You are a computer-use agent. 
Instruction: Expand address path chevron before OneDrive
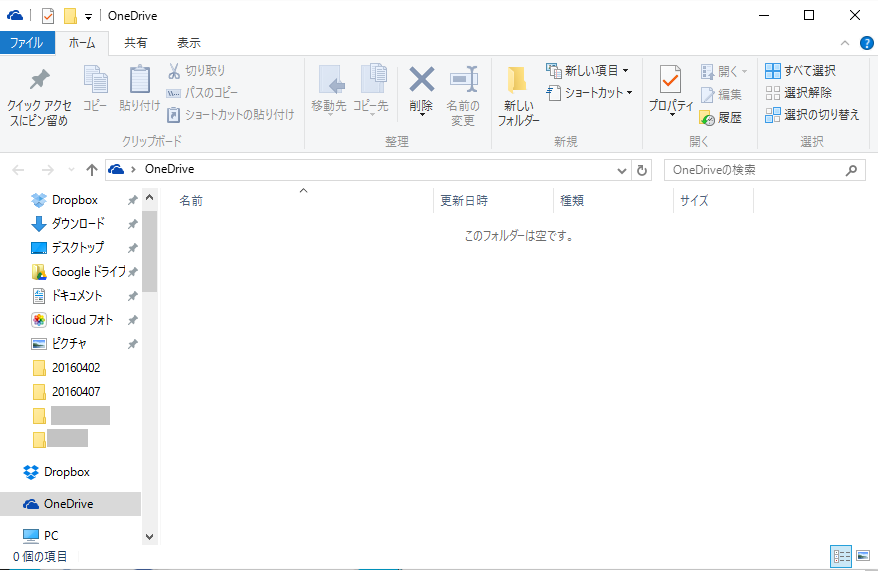133,170
